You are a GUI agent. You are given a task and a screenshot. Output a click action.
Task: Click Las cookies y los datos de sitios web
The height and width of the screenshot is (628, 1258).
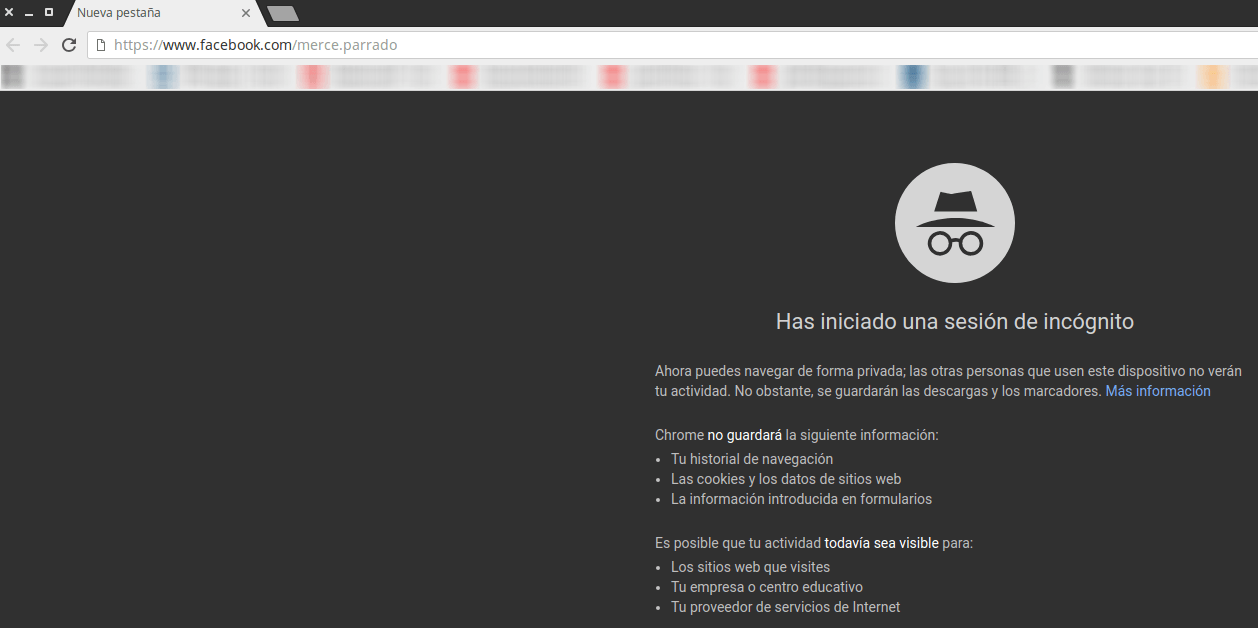[786, 479]
